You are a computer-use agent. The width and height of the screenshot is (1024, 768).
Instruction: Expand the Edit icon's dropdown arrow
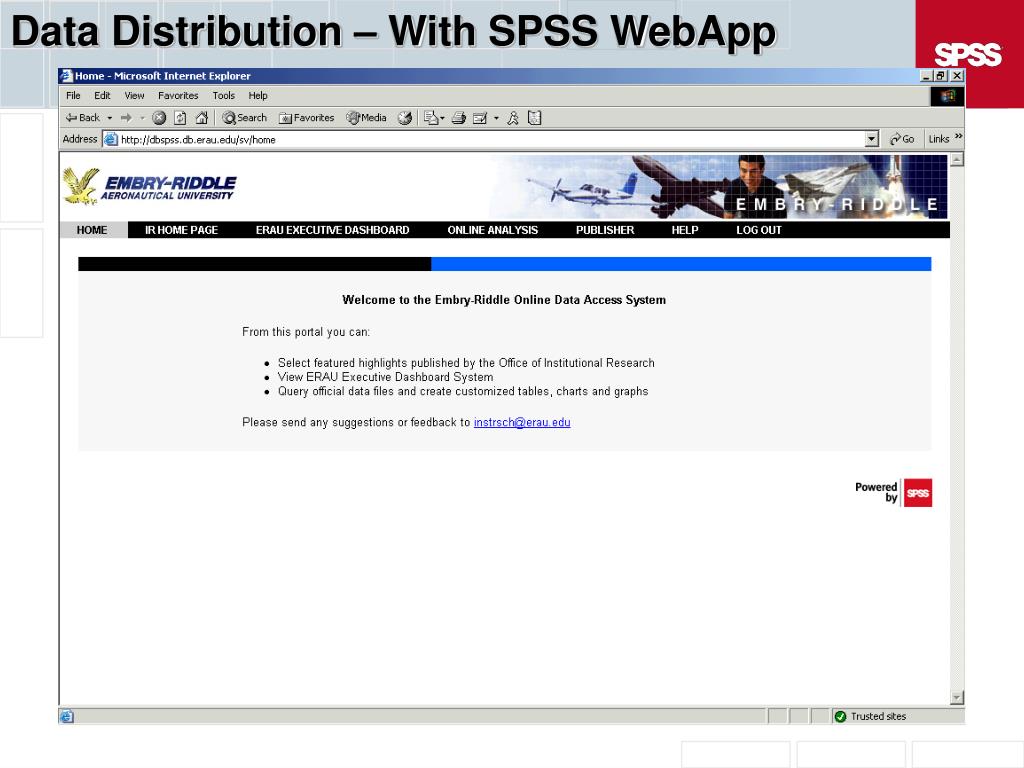pyautogui.click(x=496, y=118)
